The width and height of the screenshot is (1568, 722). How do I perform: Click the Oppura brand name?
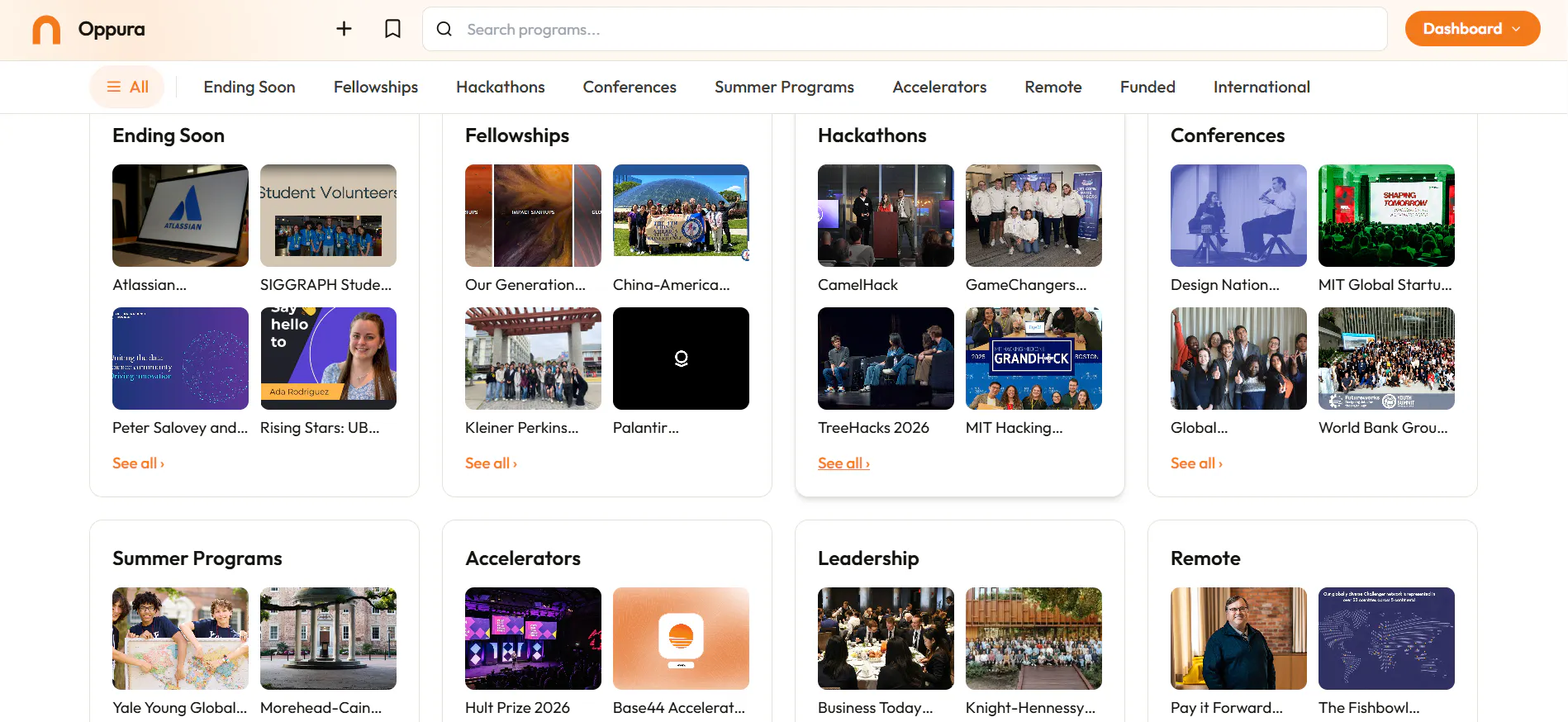click(112, 29)
